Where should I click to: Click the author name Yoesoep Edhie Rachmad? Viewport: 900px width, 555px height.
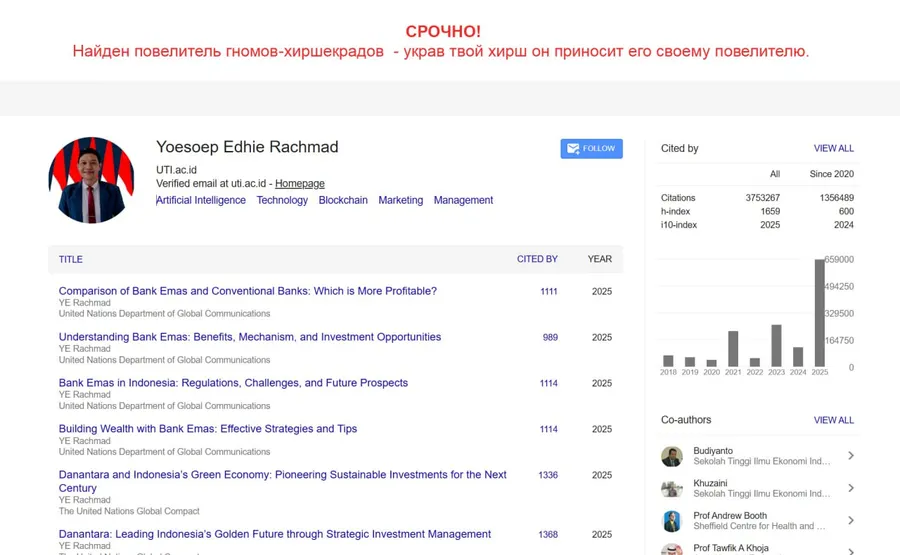click(x=247, y=147)
